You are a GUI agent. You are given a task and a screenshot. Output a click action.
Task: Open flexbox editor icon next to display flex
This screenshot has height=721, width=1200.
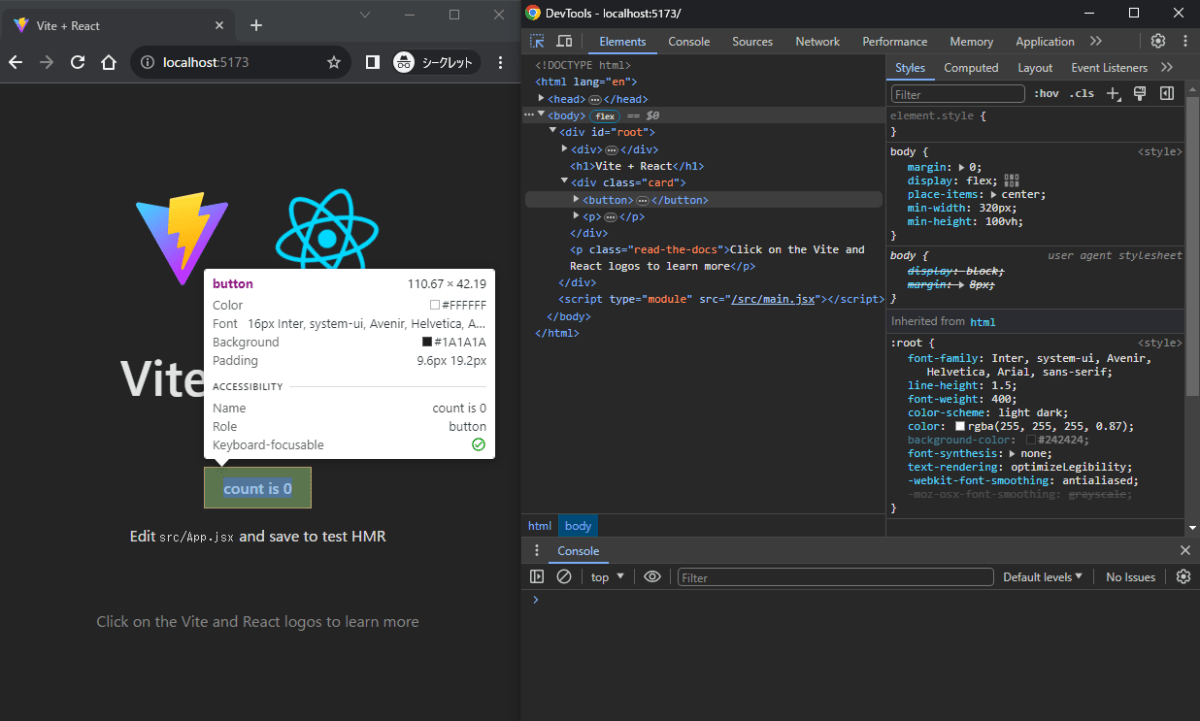pos(1011,180)
